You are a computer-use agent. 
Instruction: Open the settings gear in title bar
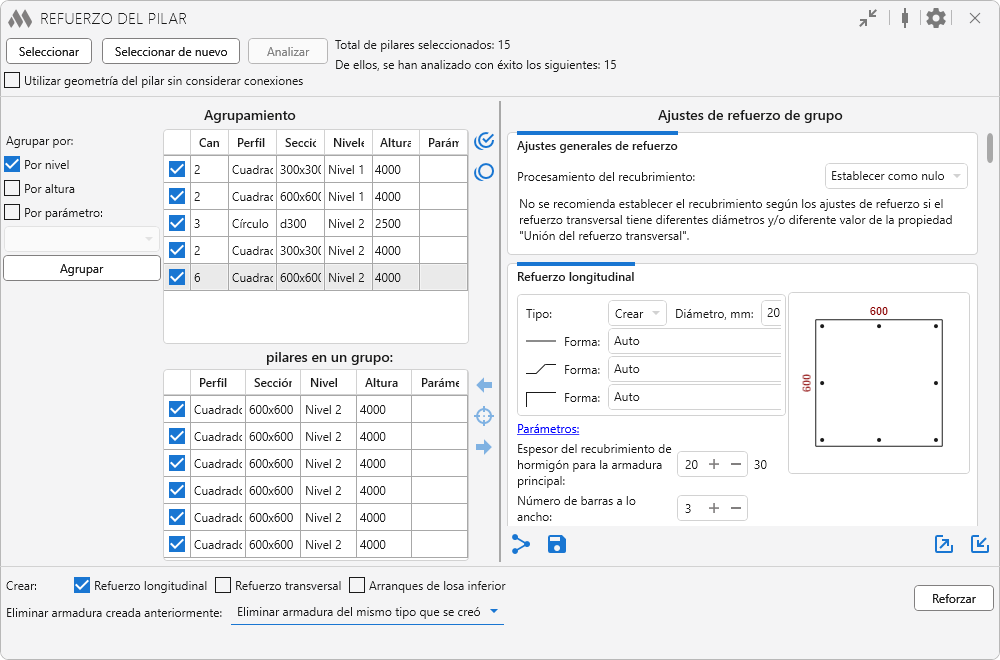coord(936,18)
